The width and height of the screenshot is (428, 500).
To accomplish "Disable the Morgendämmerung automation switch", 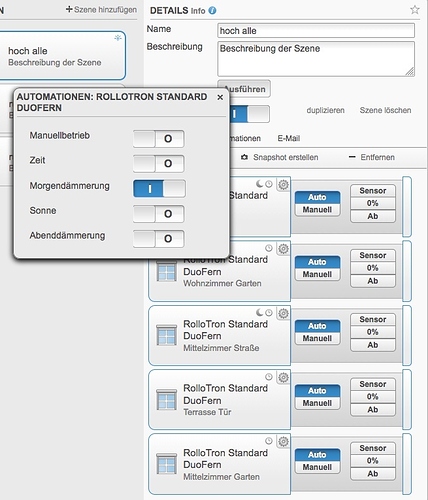I will 159,189.
